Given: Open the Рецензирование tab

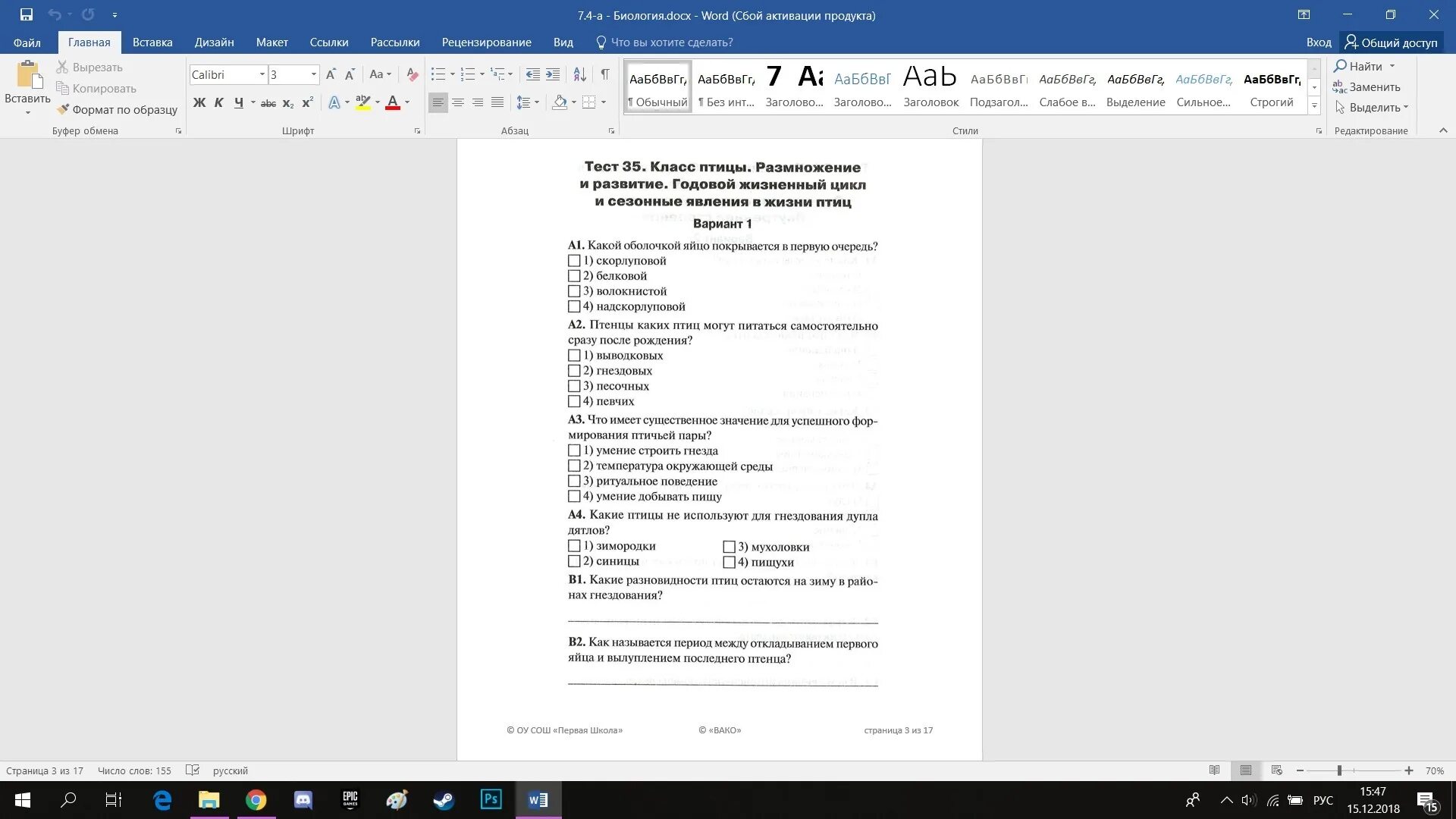Looking at the screenshot, I should (486, 42).
